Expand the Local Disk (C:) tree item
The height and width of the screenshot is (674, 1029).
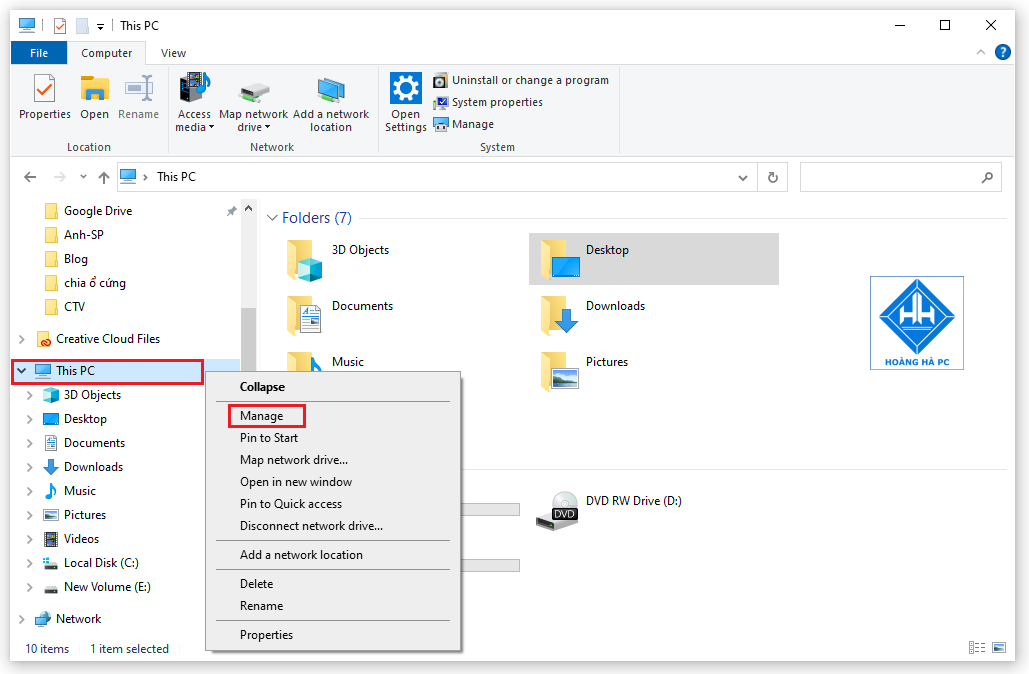30,562
